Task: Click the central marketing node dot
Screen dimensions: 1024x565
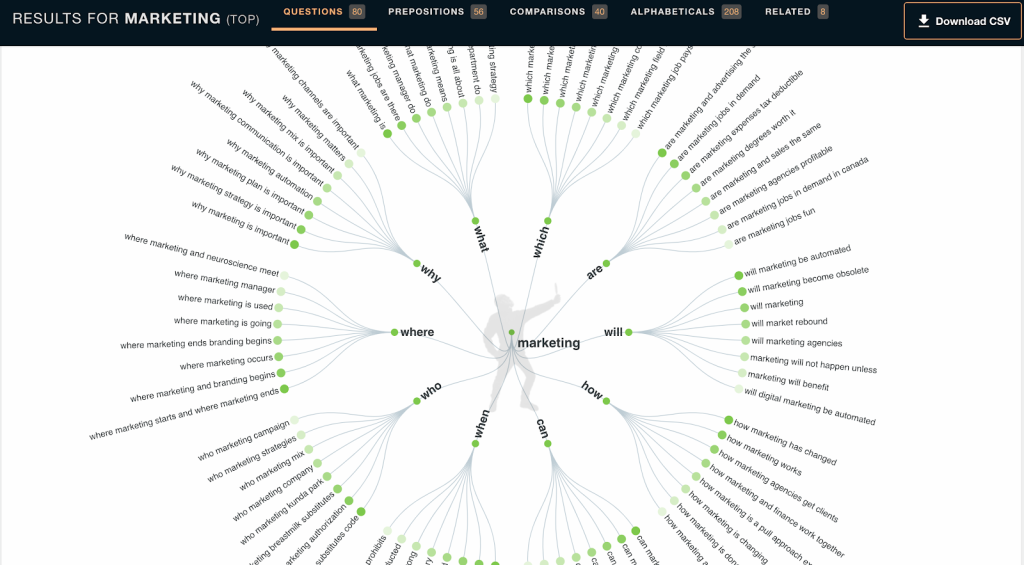Action: point(511,332)
